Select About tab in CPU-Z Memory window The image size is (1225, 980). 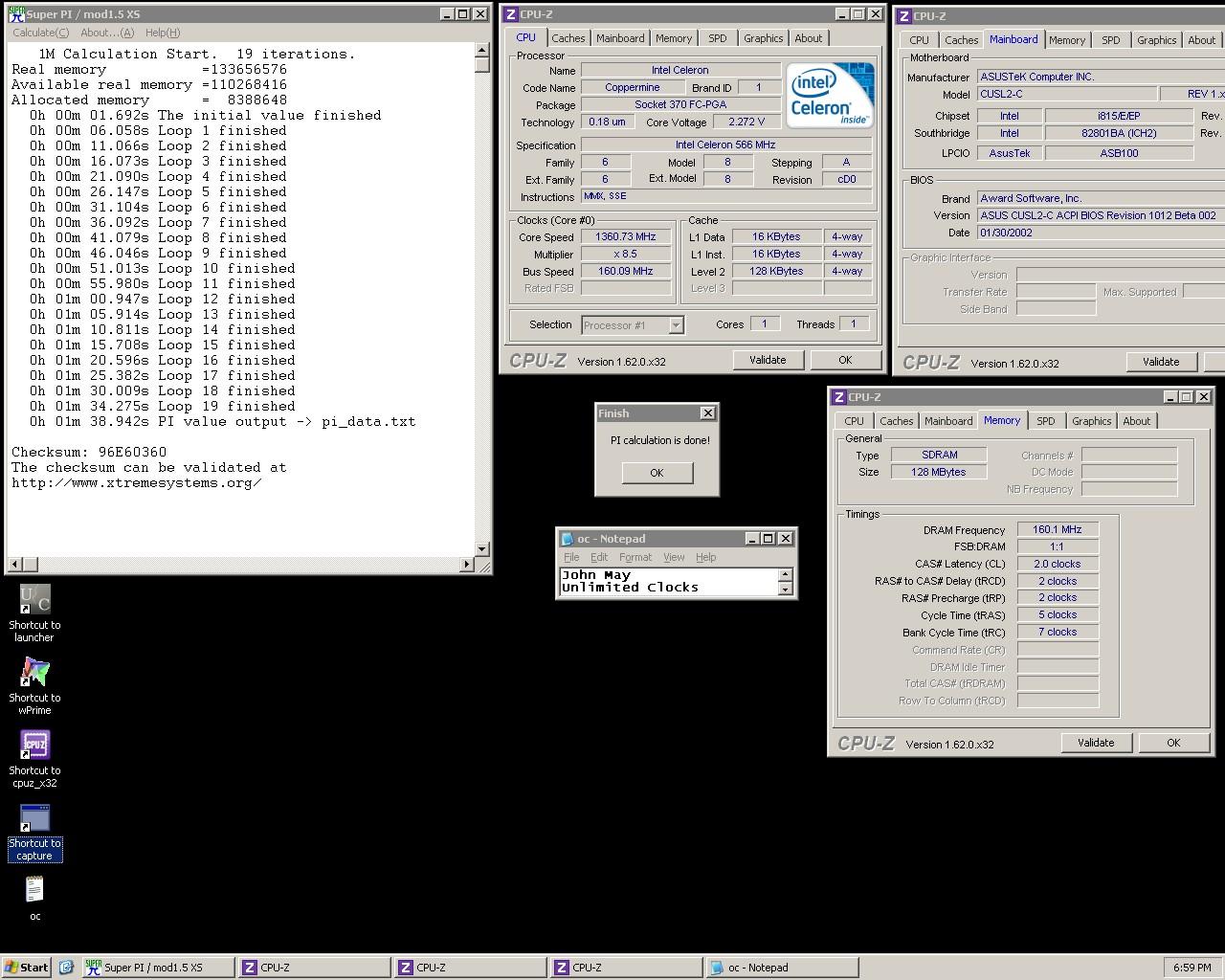click(x=1137, y=421)
